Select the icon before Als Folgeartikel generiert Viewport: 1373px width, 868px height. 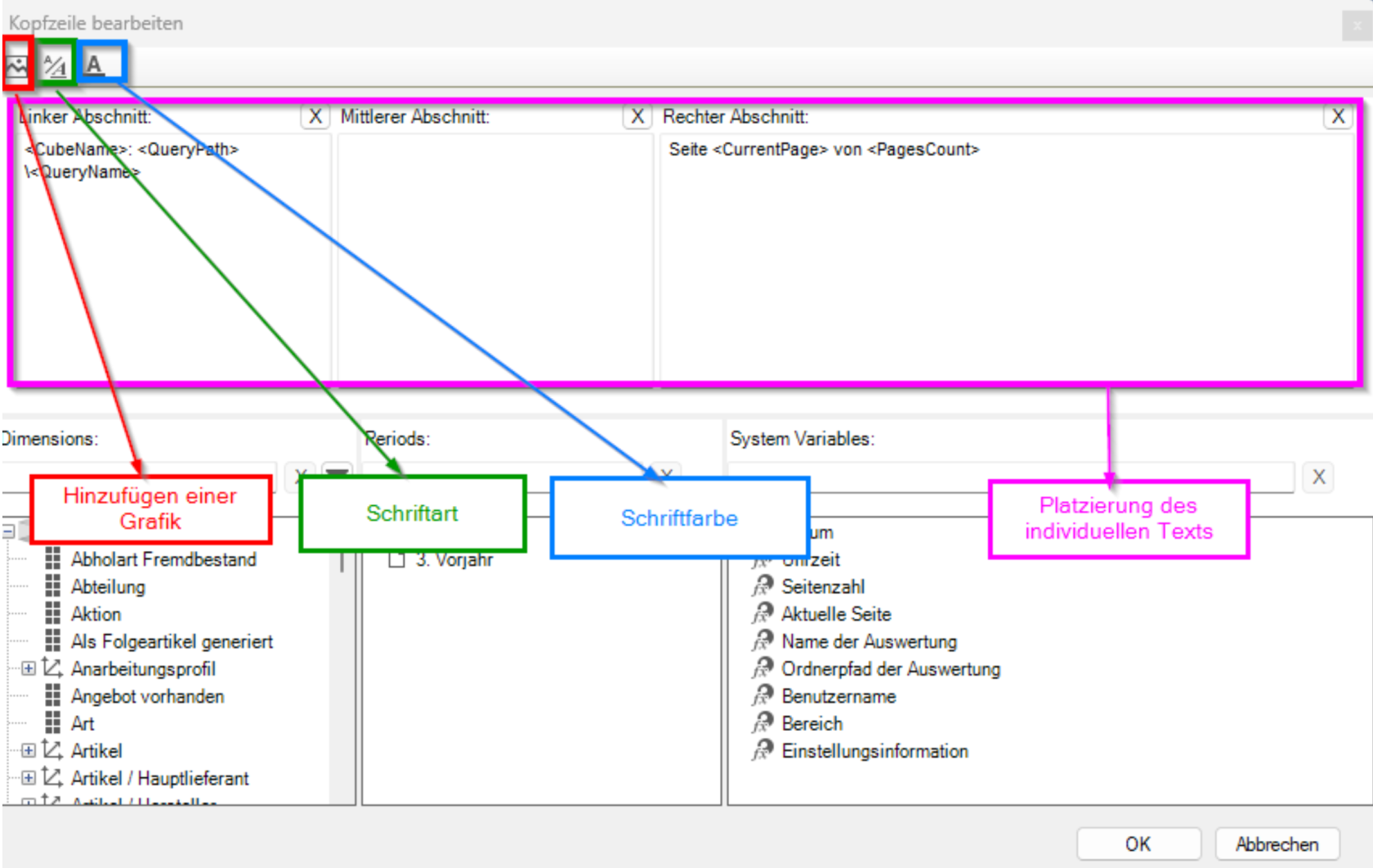53,642
